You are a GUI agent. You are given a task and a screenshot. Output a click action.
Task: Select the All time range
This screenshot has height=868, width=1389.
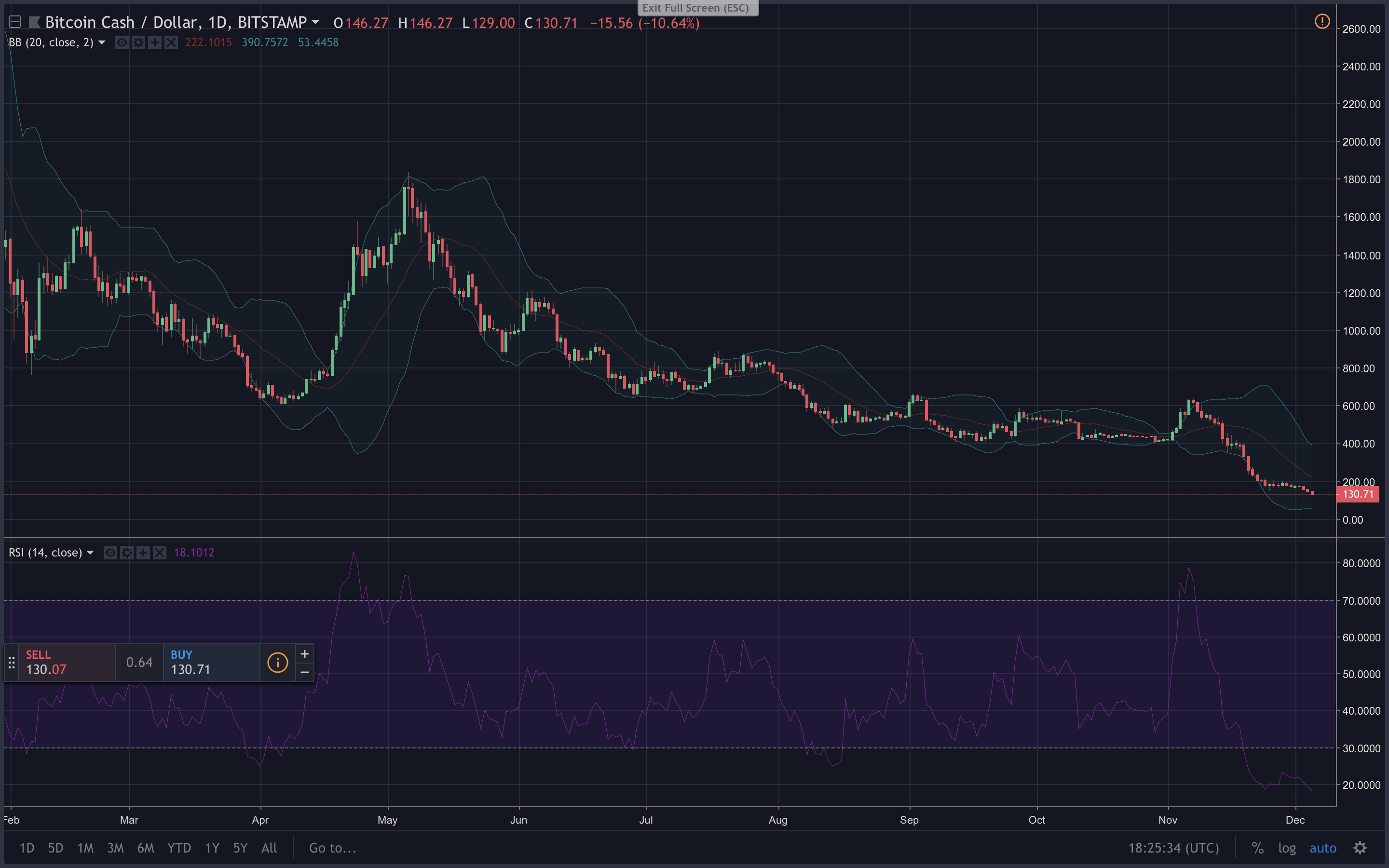click(269, 848)
